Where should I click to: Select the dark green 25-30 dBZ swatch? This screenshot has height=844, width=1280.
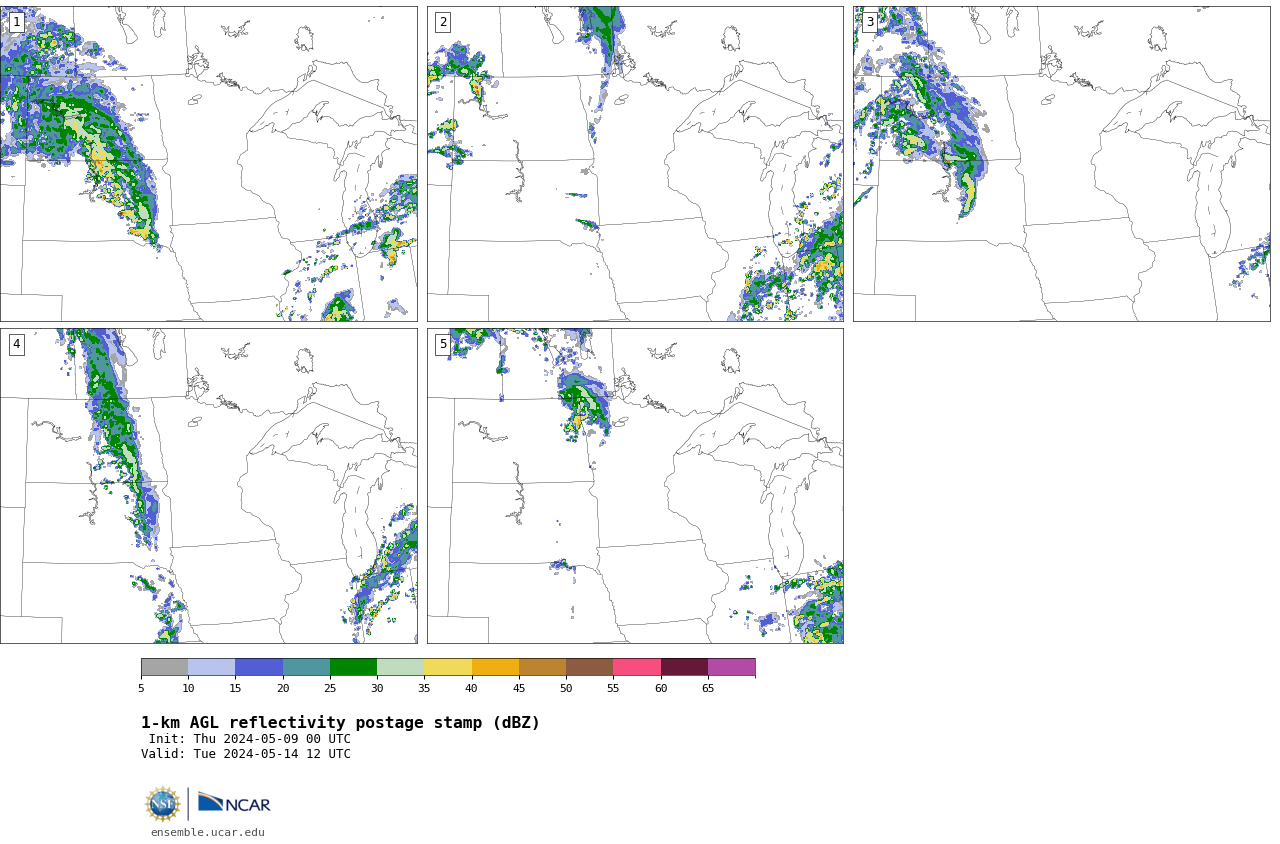353,667
